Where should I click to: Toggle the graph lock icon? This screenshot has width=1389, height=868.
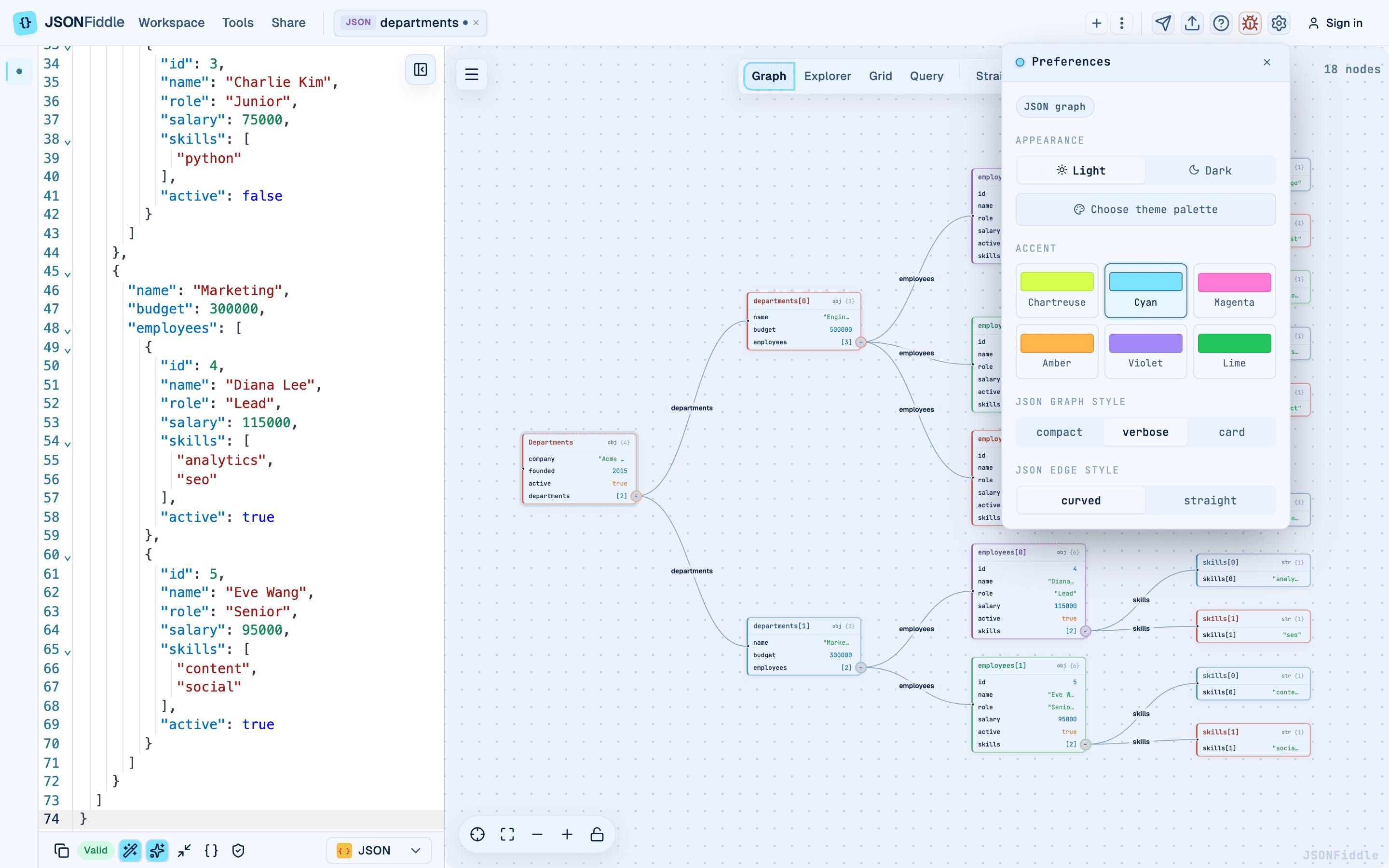597,834
